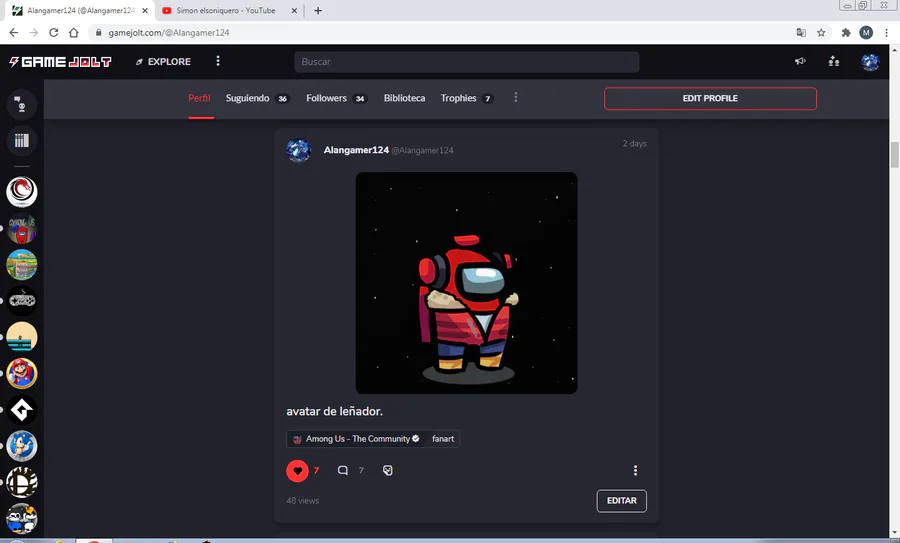This screenshot has width=900, height=543.
Task: Bookmark this page with the star
Action: click(x=821, y=33)
